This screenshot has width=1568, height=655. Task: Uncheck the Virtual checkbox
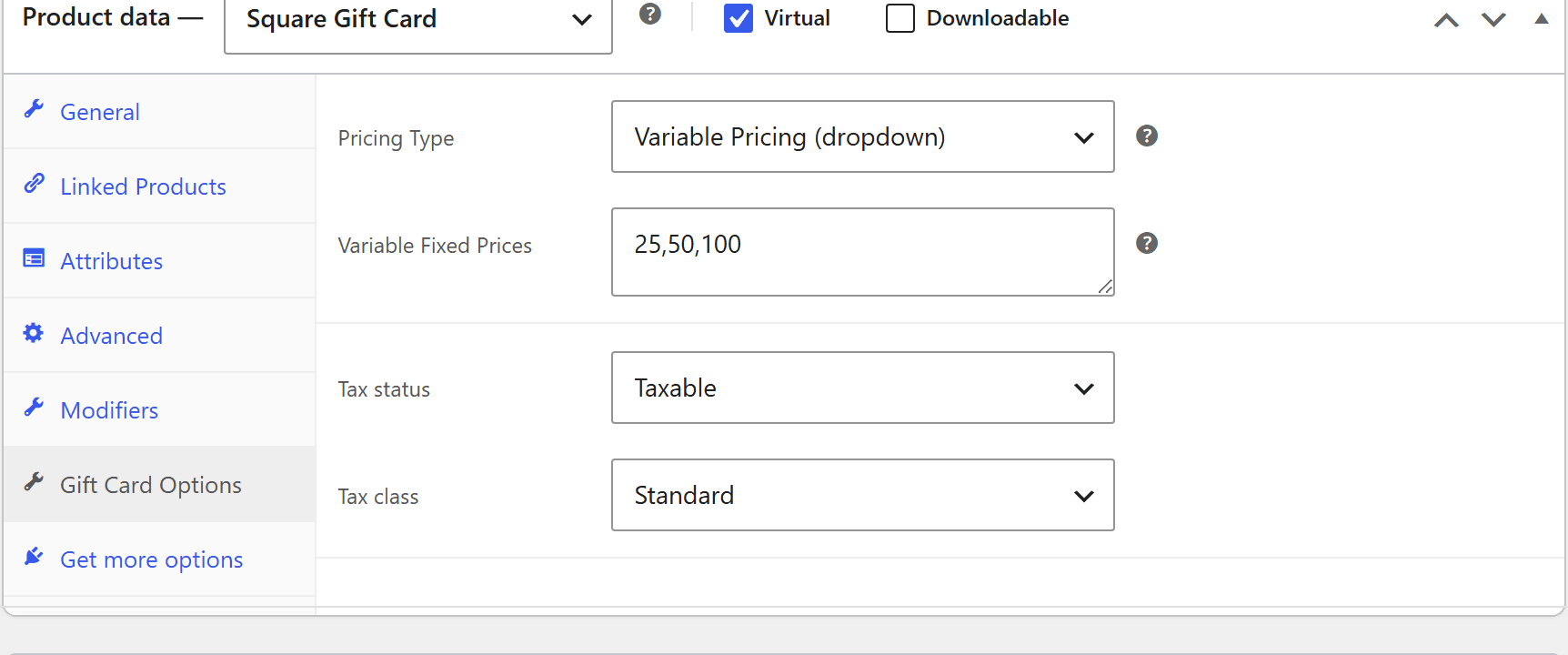pos(739,18)
